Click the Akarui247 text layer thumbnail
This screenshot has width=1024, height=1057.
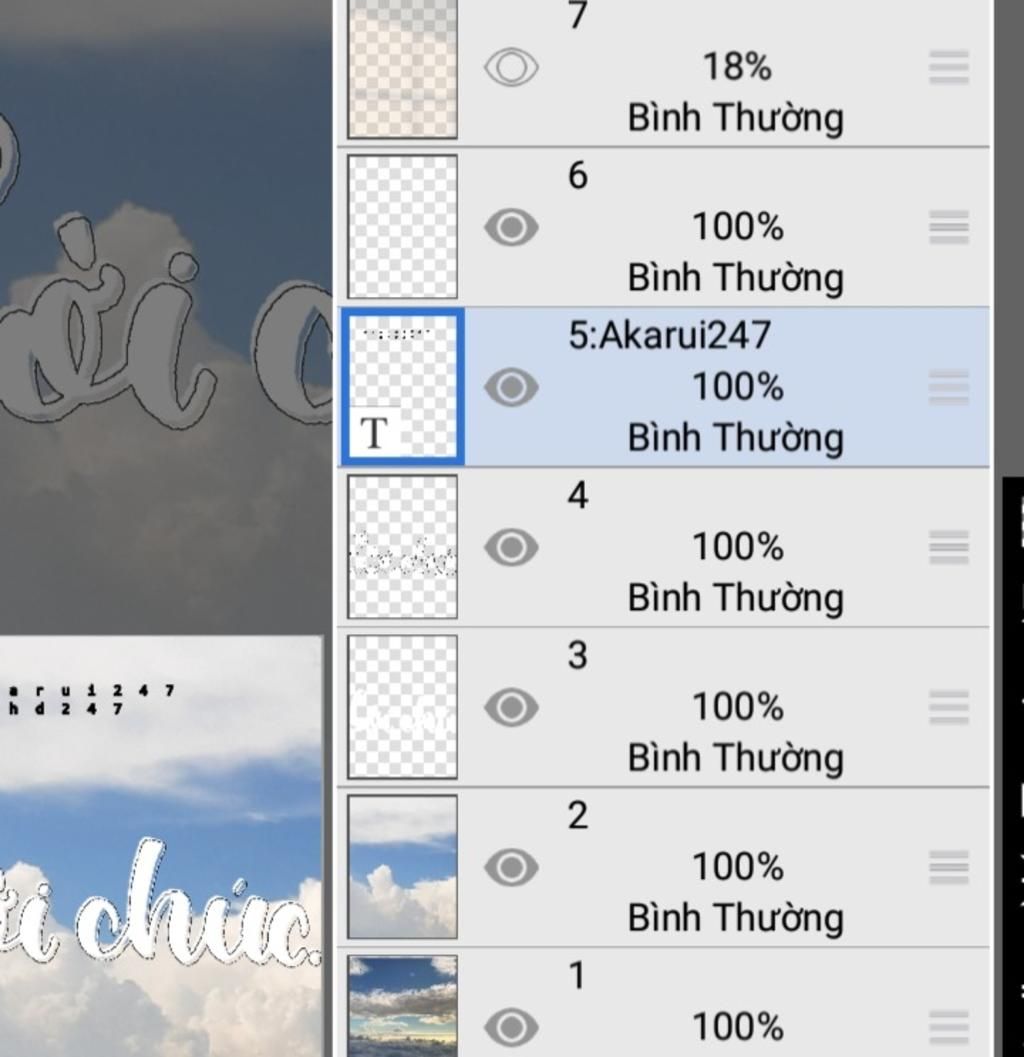pyautogui.click(x=402, y=387)
